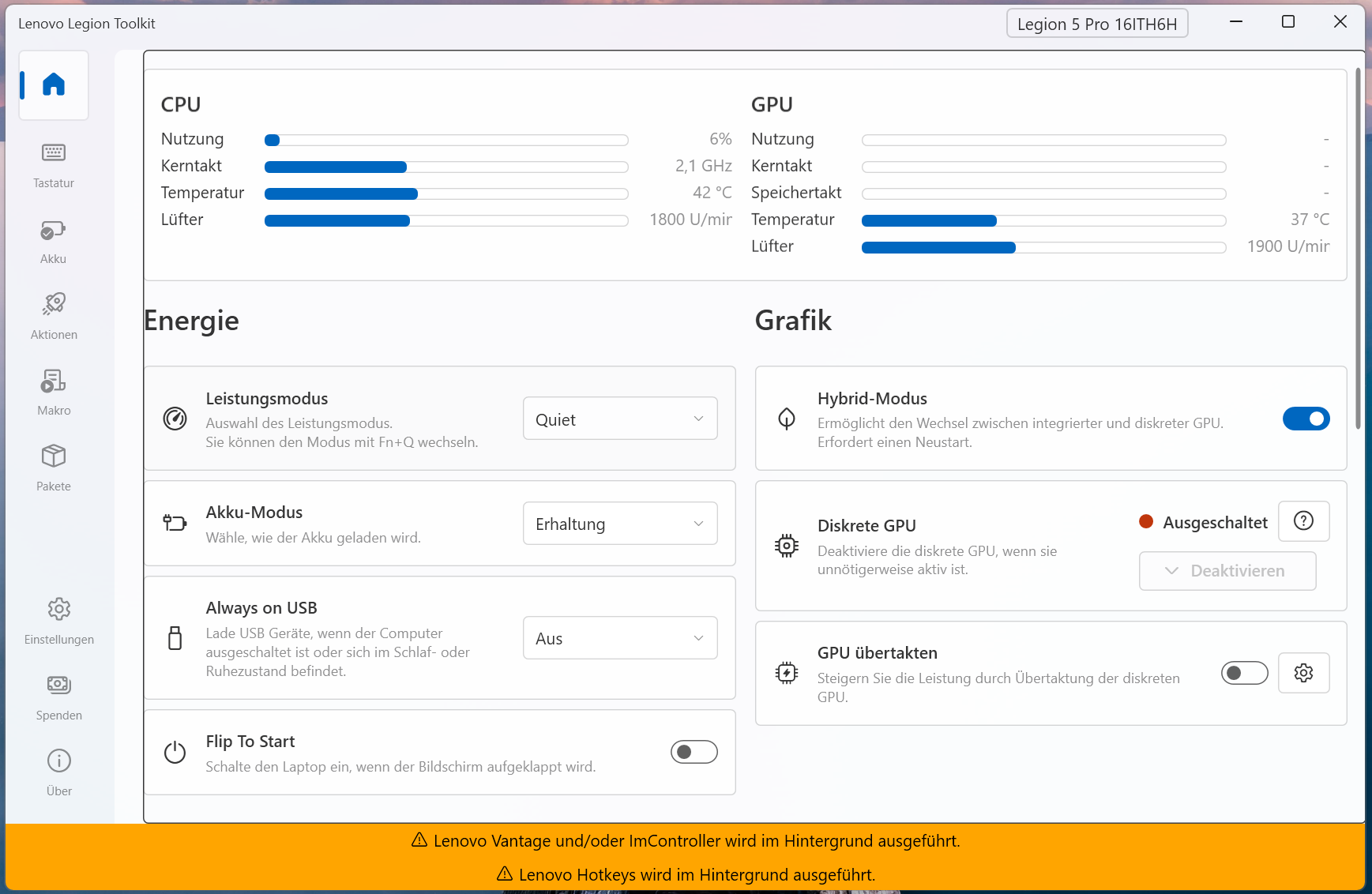Click the GPU Lüfter progress bar

1044,248
